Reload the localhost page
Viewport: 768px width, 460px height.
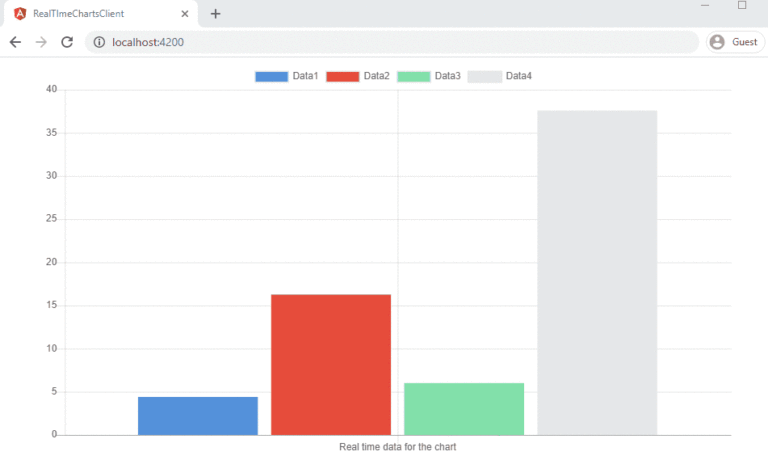pos(67,42)
